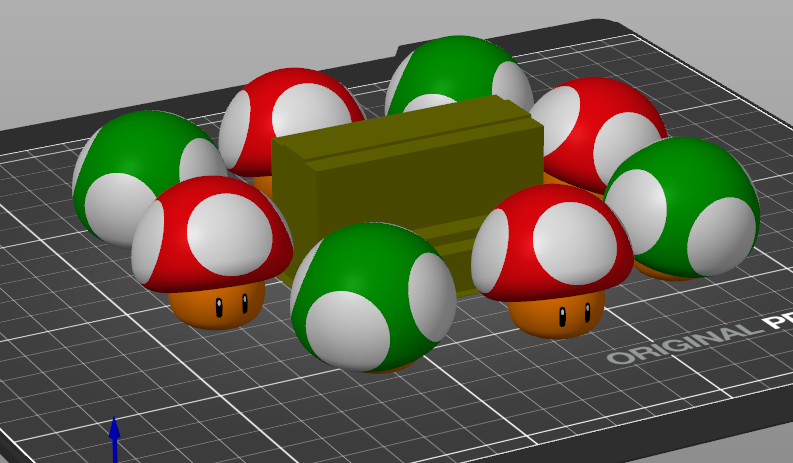
Task: Click white spot on front green mushroom
Action: click(x=347, y=330)
